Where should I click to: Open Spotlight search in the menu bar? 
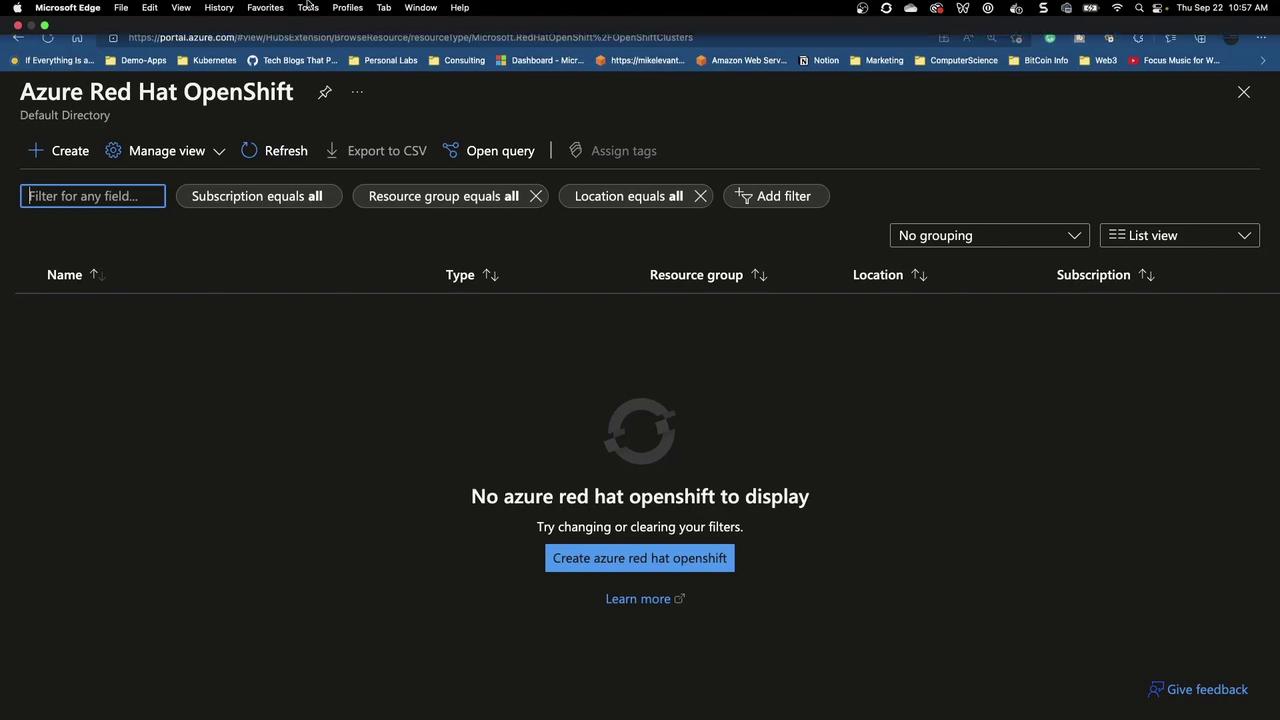1139,8
